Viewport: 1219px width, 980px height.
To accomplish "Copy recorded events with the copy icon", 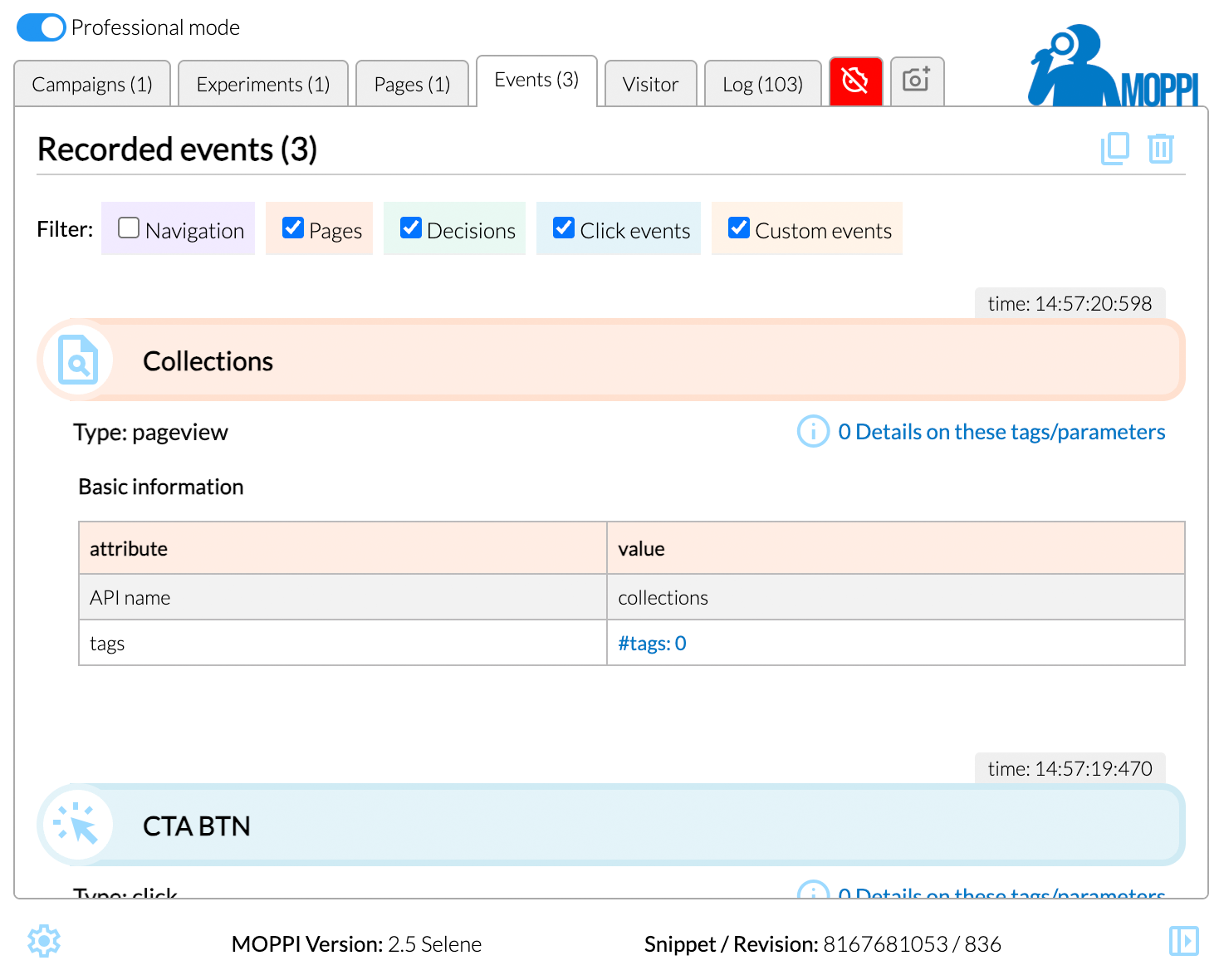I will pos(1114,149).
